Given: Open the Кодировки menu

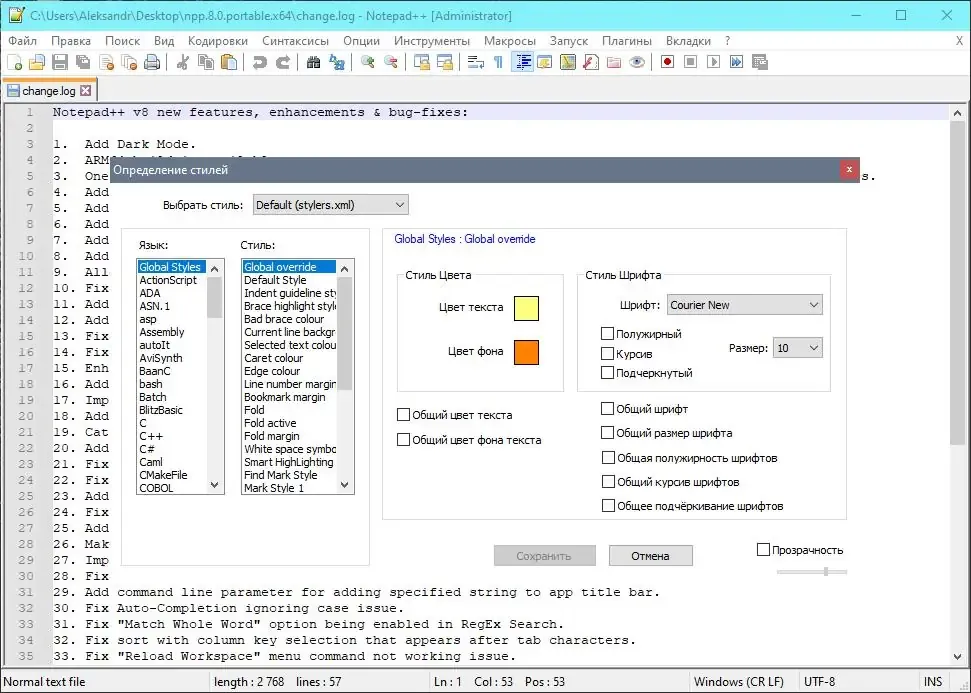Looking at the screenshot, I should (218, 41).
